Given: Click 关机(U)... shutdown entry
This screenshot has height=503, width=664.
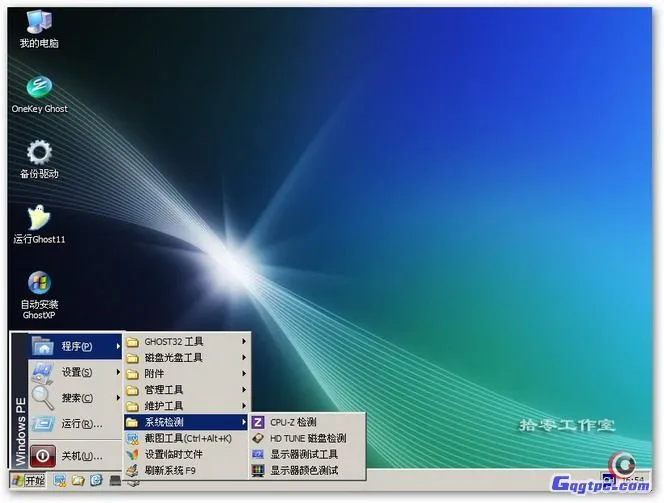Looking at the screenshot, I should [75, 456].
